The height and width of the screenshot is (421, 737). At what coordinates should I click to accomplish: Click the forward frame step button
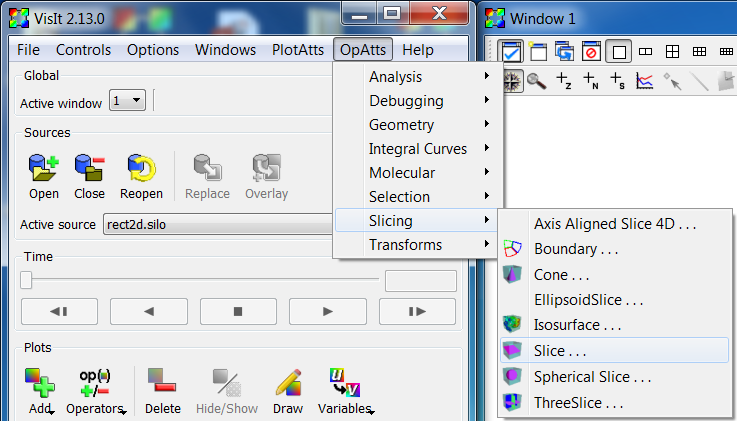click(417, 311)
